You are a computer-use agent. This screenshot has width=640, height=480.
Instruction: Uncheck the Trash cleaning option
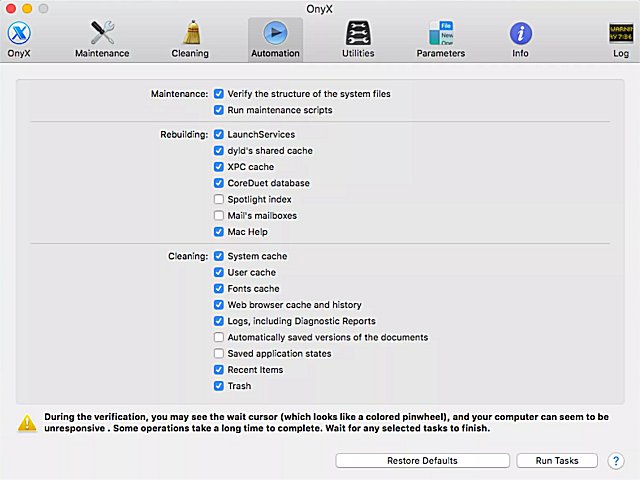(x=219, y=386)
